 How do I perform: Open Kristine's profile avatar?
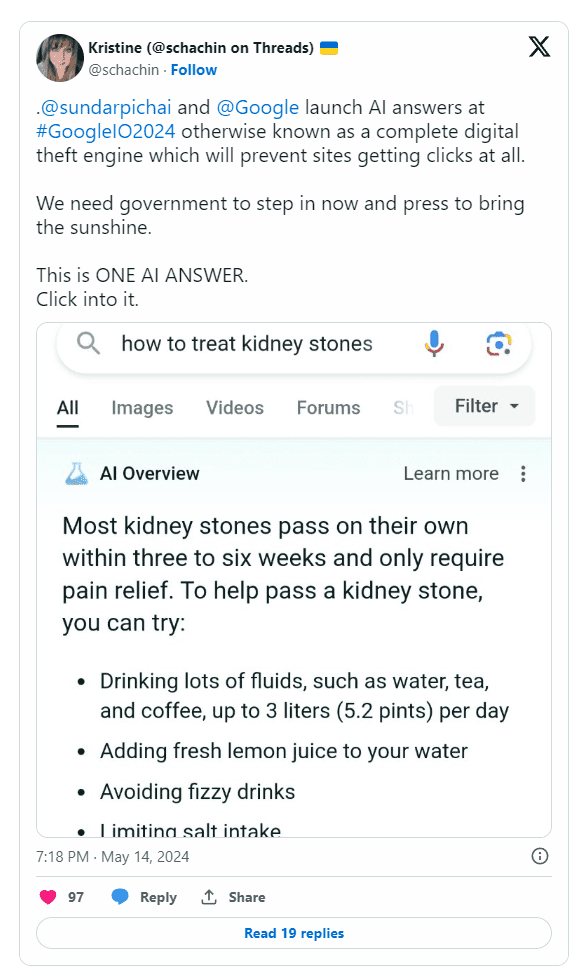tap(60, 58)
